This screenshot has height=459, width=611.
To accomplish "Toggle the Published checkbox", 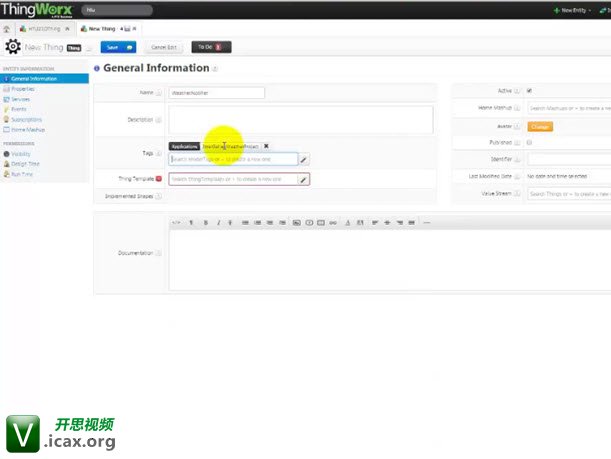I will [529, 143].
